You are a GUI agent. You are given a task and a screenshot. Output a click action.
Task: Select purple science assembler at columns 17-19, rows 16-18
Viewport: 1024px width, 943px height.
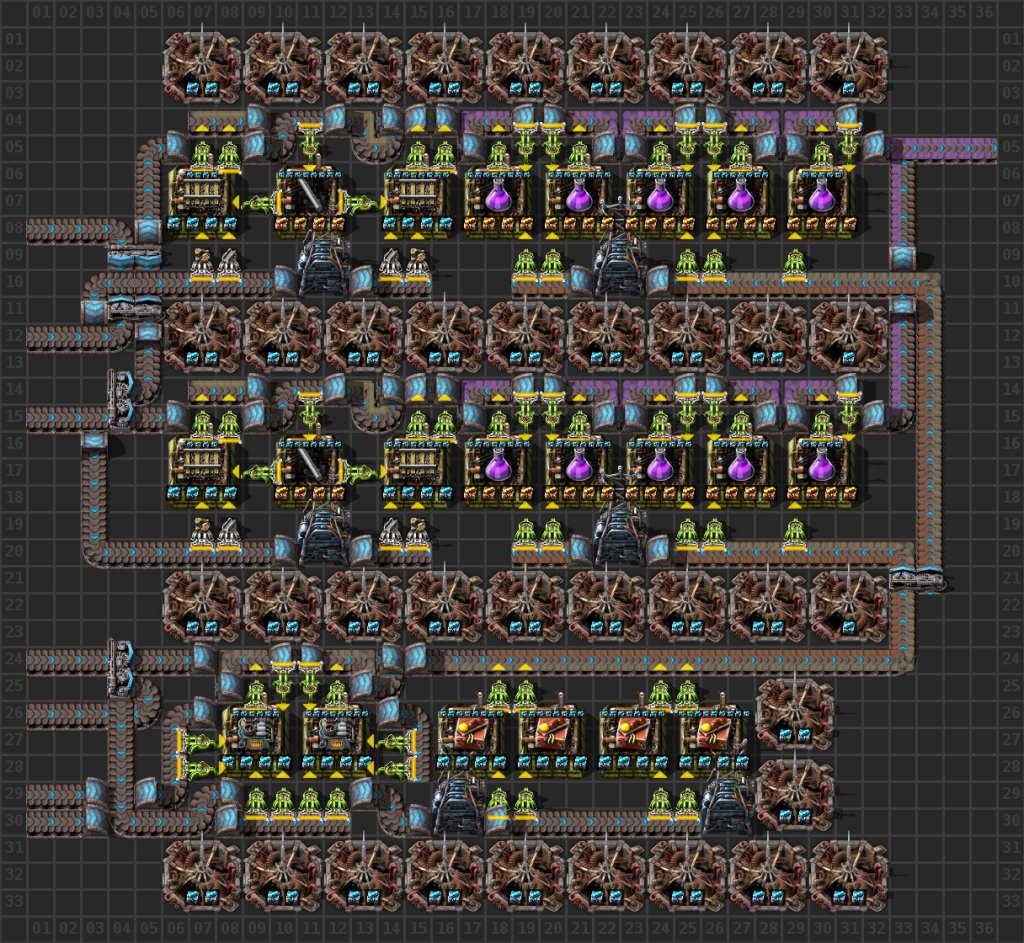click(x=498, y=470)
